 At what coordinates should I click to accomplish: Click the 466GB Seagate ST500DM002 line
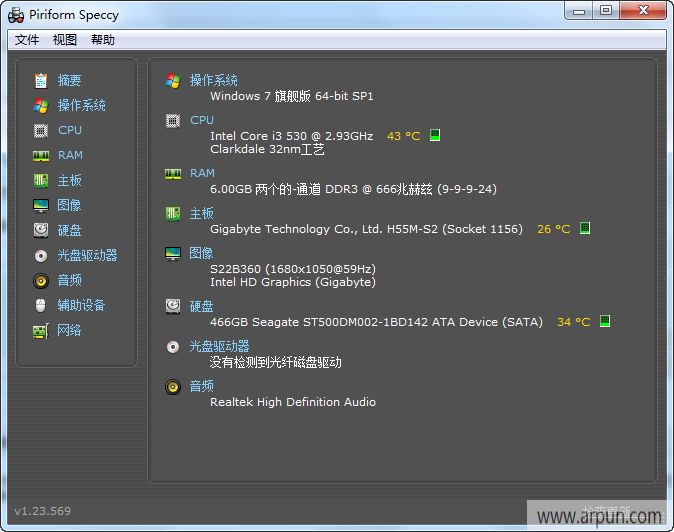[x=376, y=322]
